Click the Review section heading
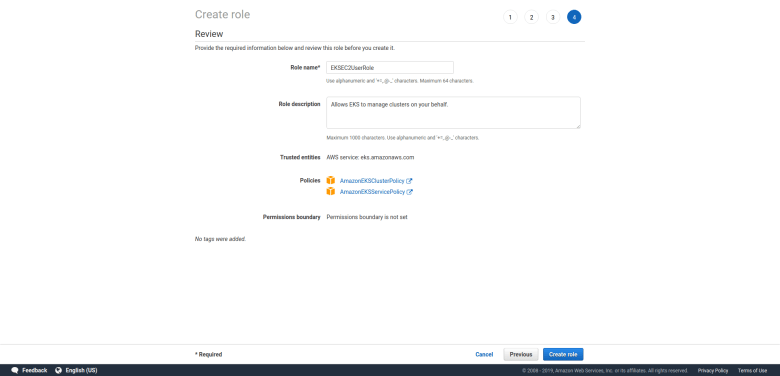 209,34
